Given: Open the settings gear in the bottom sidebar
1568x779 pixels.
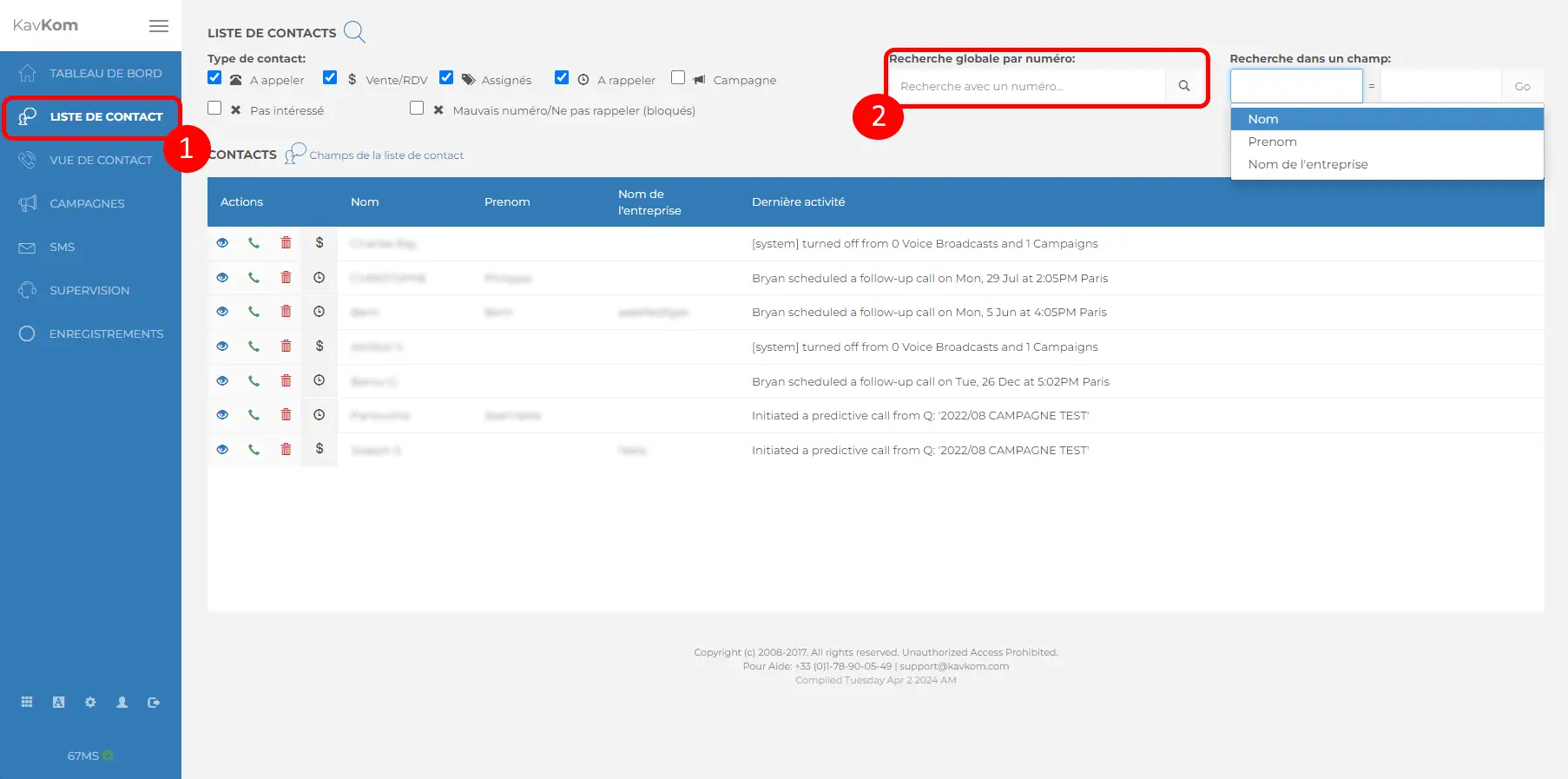Looking at the screenshot, I should [90, 703].
